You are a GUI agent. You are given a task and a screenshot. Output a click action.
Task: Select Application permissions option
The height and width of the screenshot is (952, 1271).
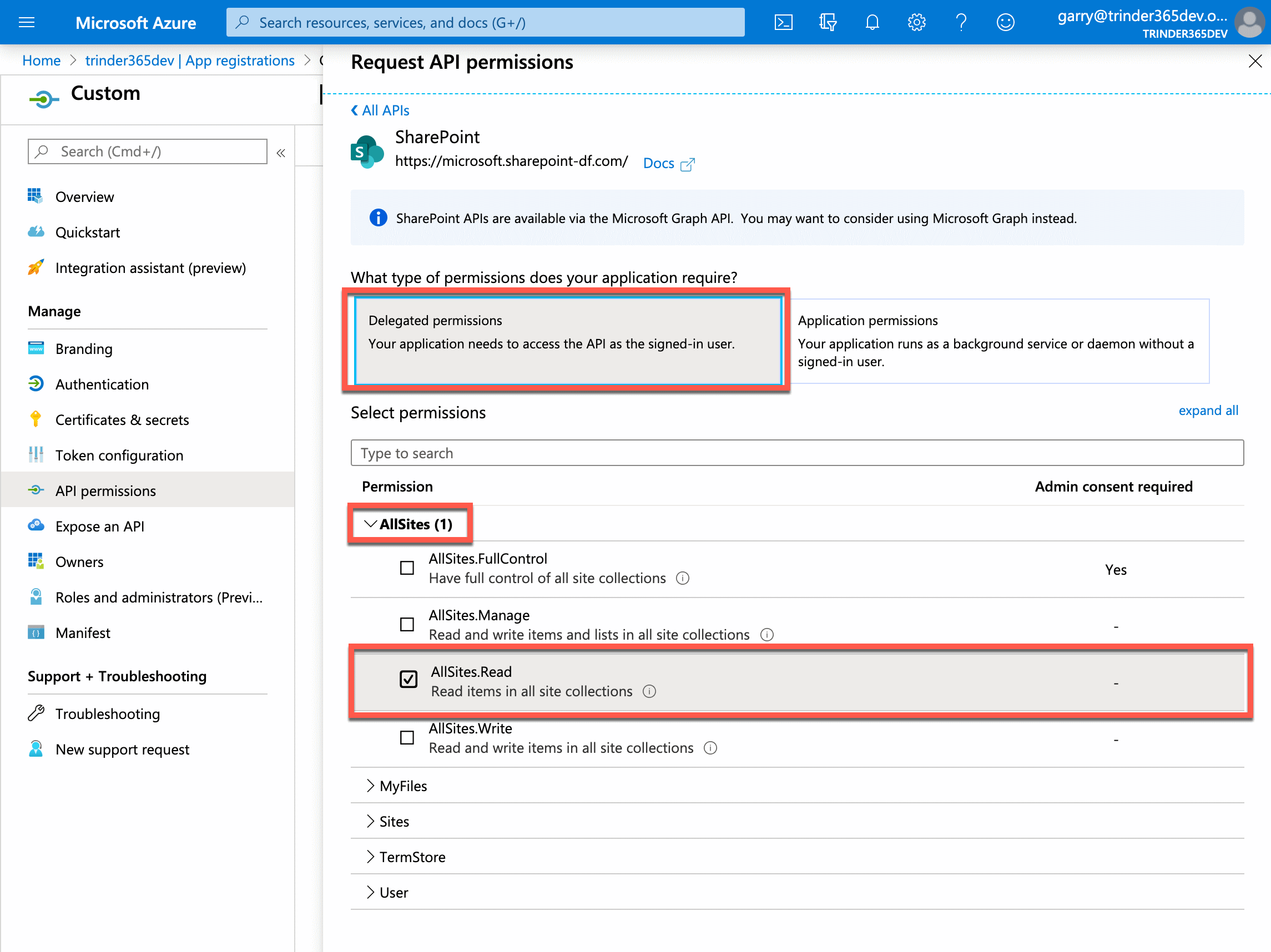[x=998, y=341]
